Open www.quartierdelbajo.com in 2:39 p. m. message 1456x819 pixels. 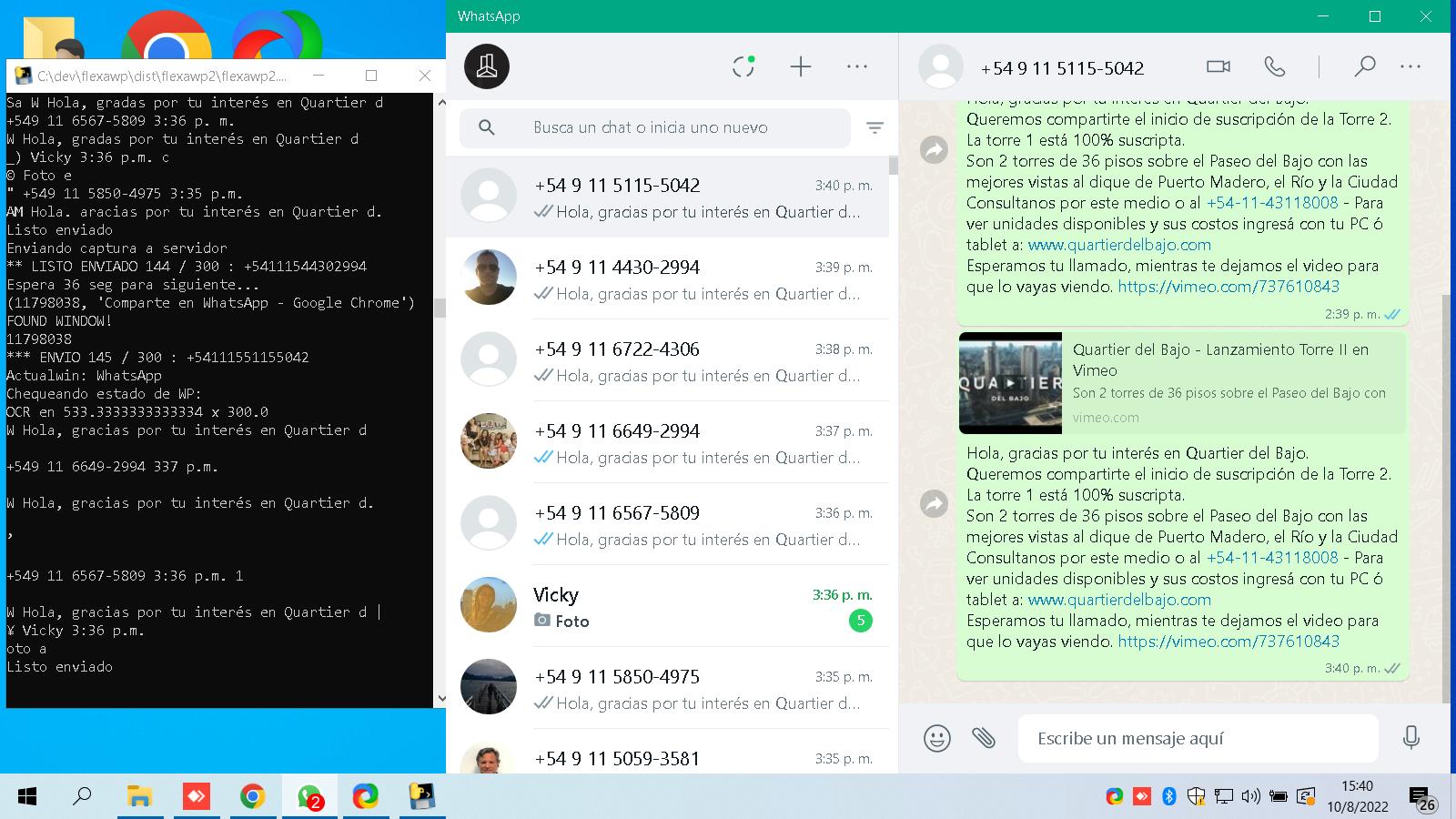pos(1119,245)
